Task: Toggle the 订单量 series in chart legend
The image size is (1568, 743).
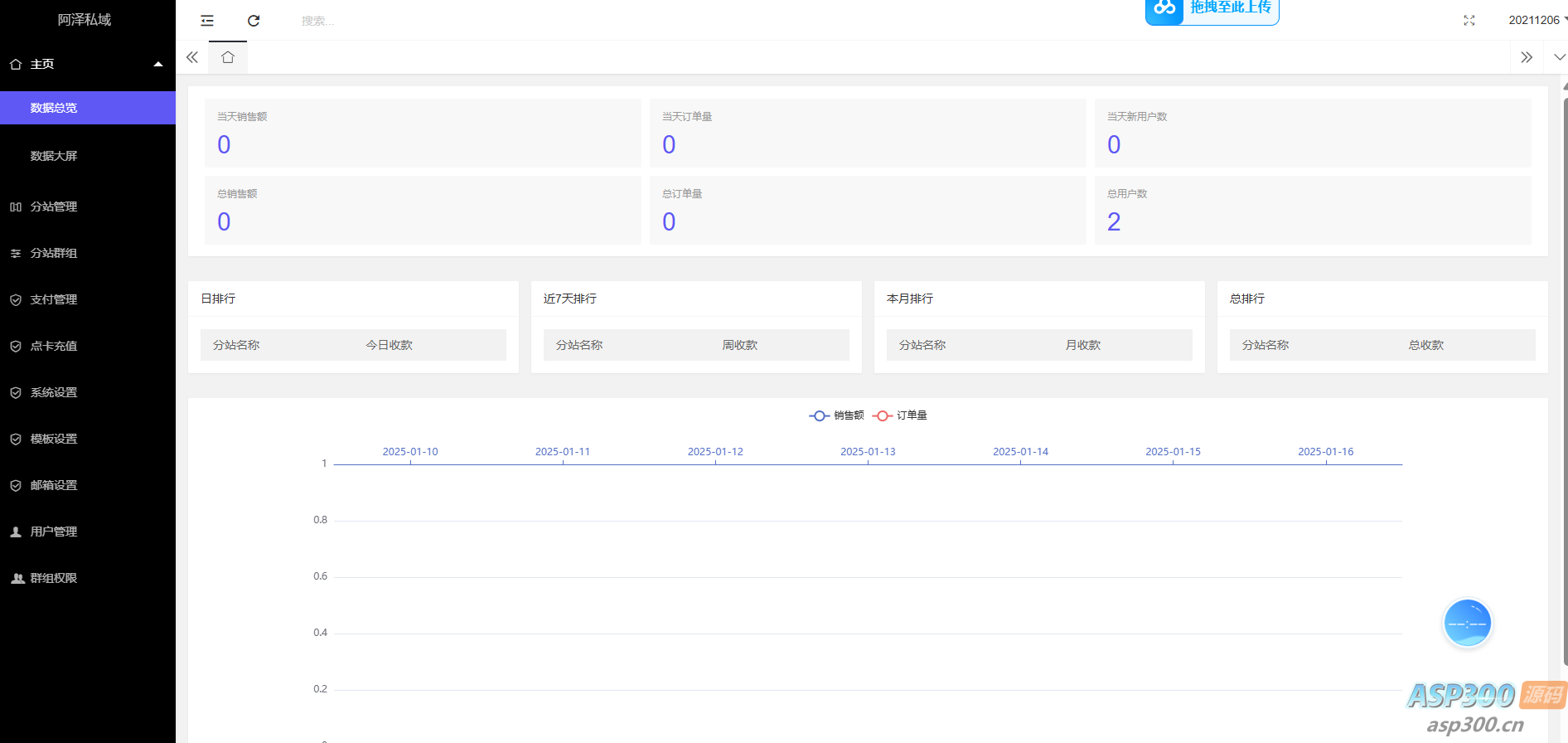Action: [900, 415]
